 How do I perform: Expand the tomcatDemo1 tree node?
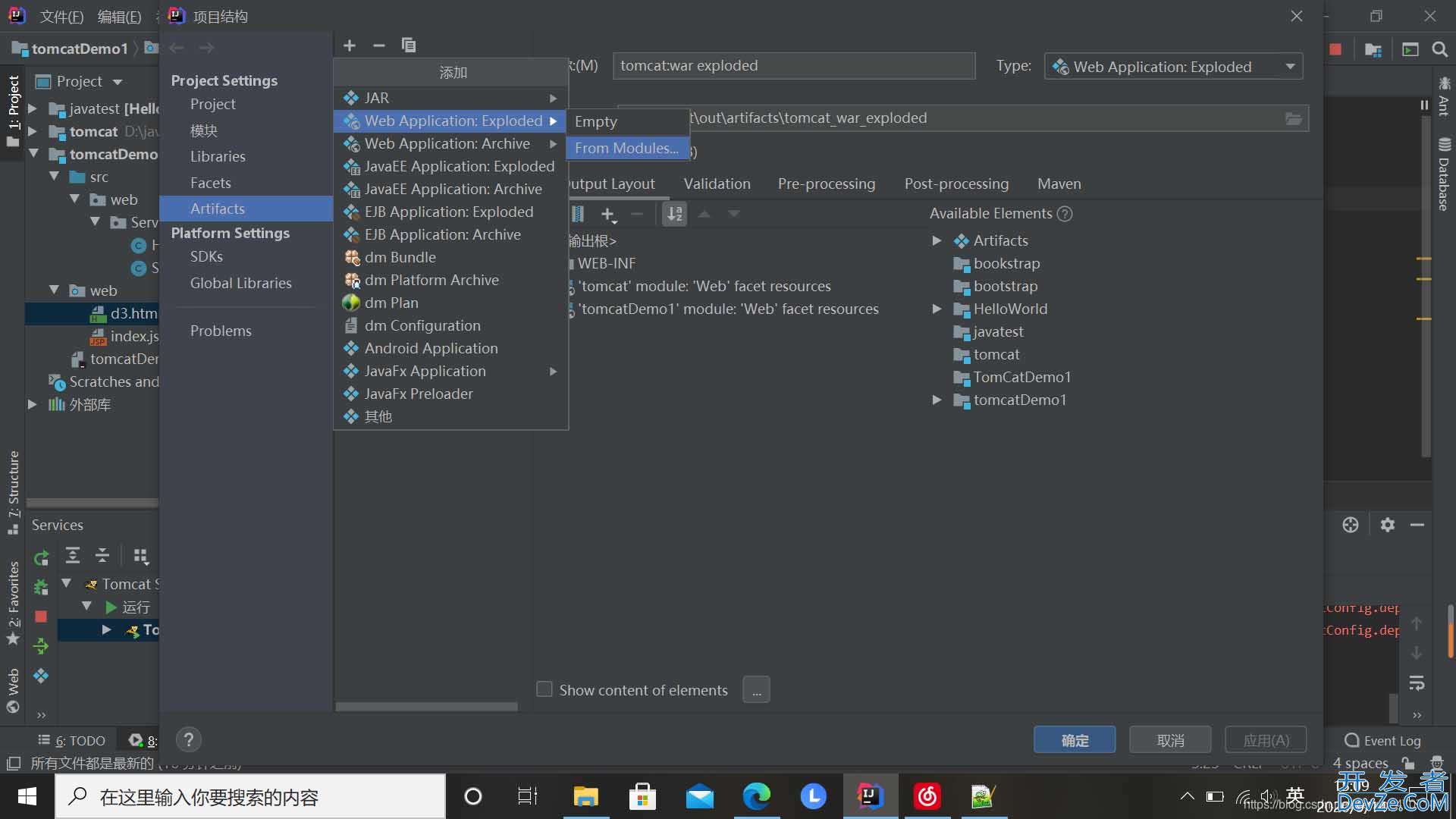click(935, 399)
